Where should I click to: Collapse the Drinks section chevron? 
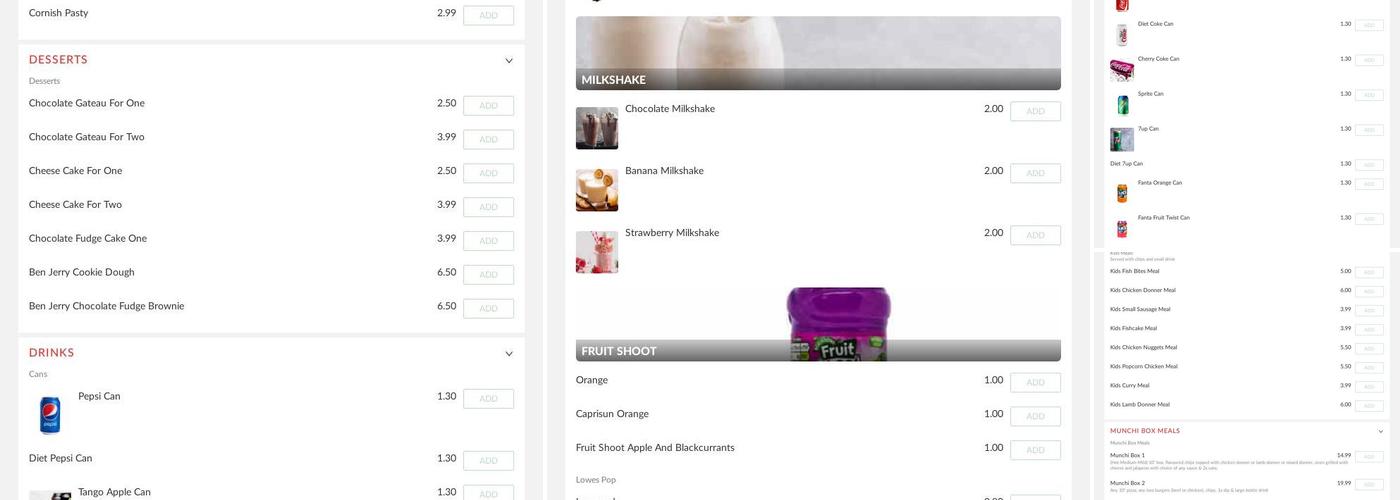coord(509,354)
